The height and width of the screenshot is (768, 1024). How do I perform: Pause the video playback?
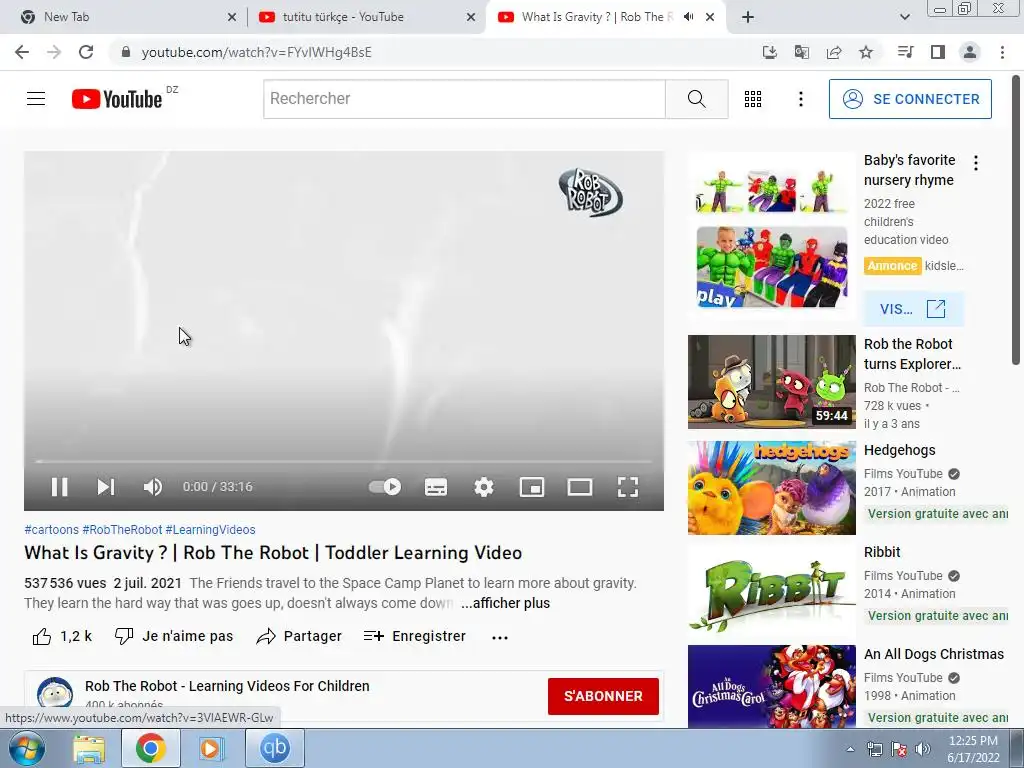(x=59, y=487)
